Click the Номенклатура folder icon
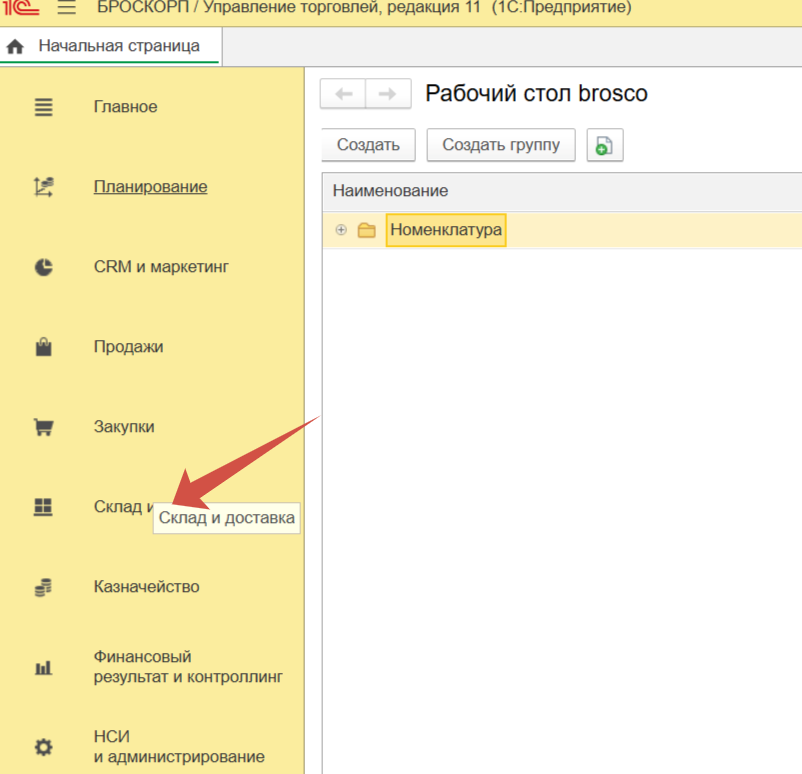Image resolution: width=802 pixels, height=774 pixels. [366, 230]
